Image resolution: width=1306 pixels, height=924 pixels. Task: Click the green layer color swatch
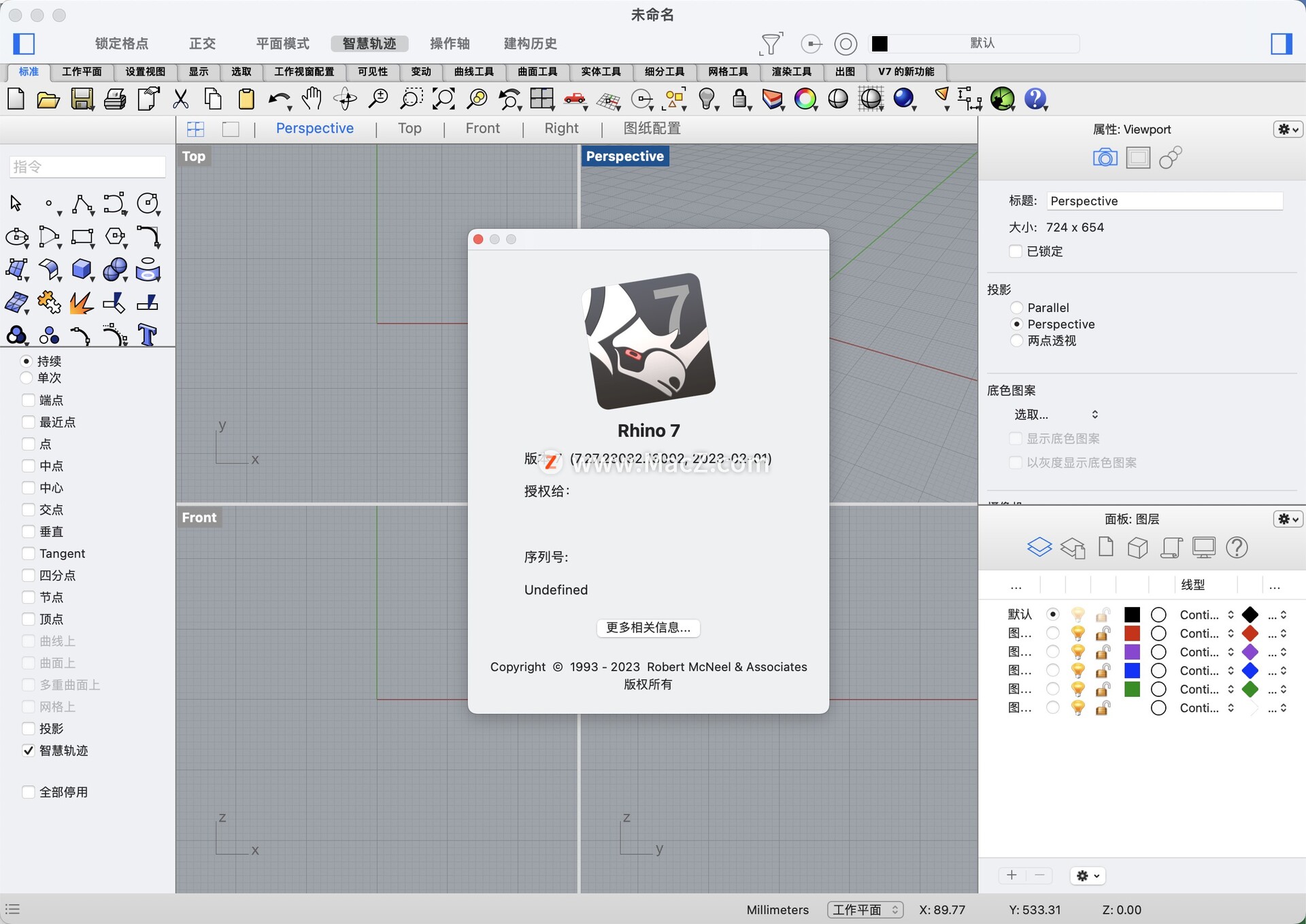(x=1132, y=689)
